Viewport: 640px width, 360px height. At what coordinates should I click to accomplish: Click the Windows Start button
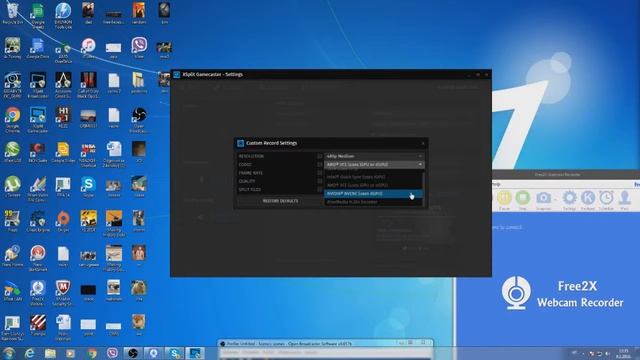(9, 353)
